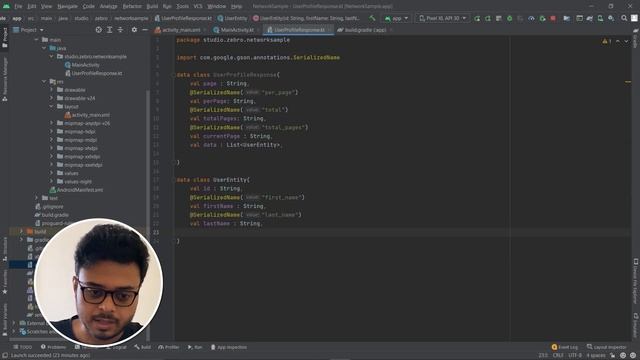
Task: Open the Help menu
Action: click(x=236, y=7)
